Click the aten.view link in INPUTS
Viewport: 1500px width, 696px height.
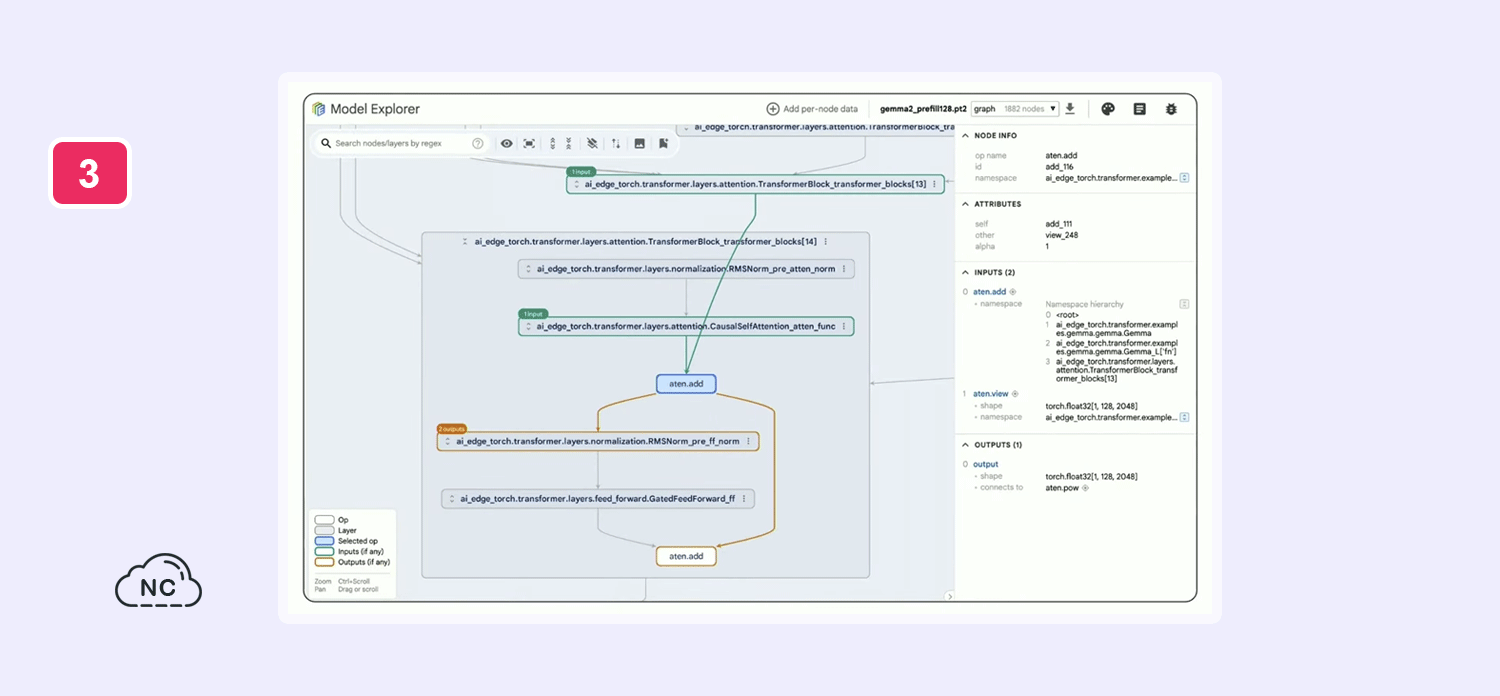point(990,394)
